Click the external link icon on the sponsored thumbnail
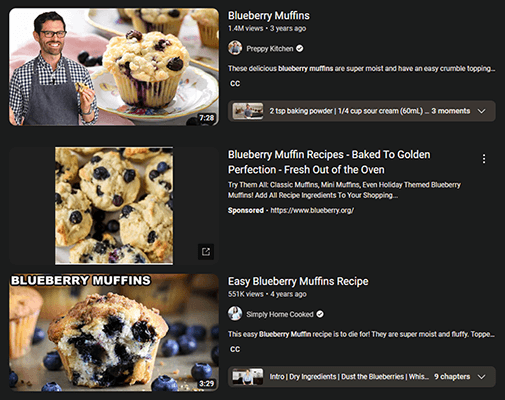This screenshot has height=400, width=505. pyautogui.click(x=206, y=251)
